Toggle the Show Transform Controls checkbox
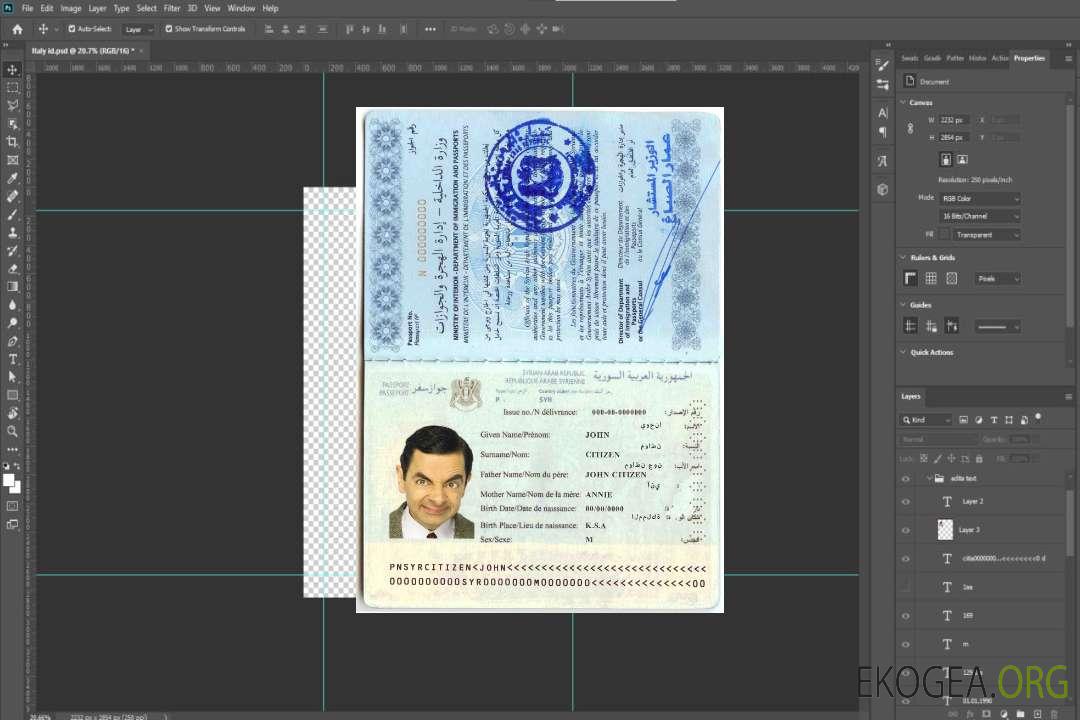 point(169,29)
